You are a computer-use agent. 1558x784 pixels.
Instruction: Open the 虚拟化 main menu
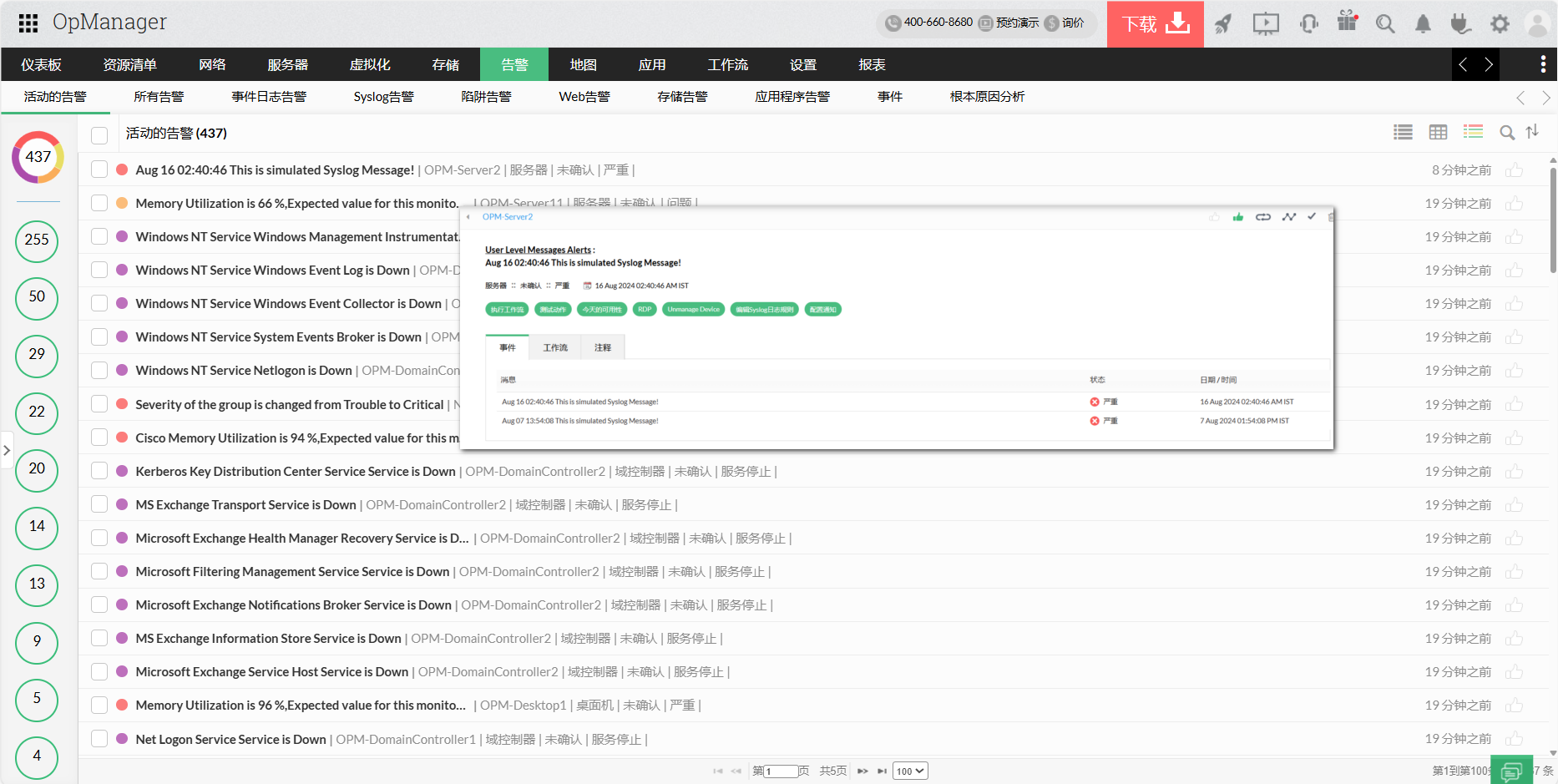[370, 64]
